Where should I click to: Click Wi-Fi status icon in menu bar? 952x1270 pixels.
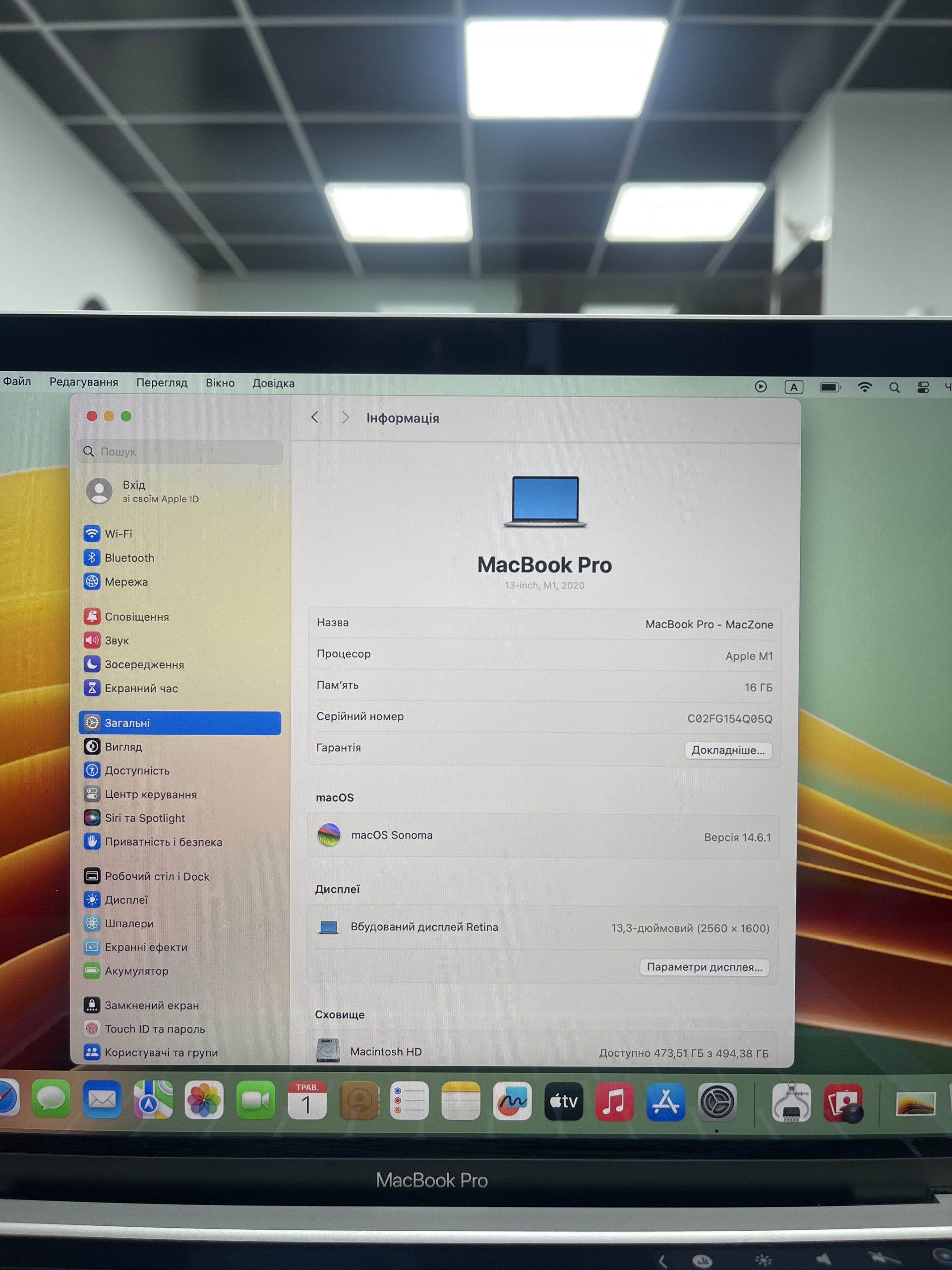click(x=864, y=387)
